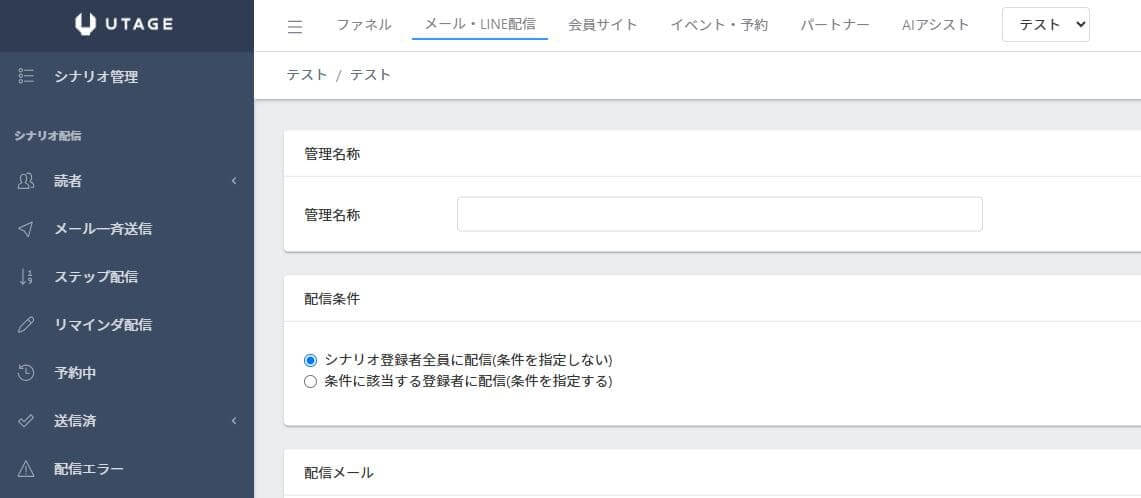Screen dimensions: 1141x498
Task: Select シナリオ登録者全員に配信 radio option
Action: click(311, 360)
